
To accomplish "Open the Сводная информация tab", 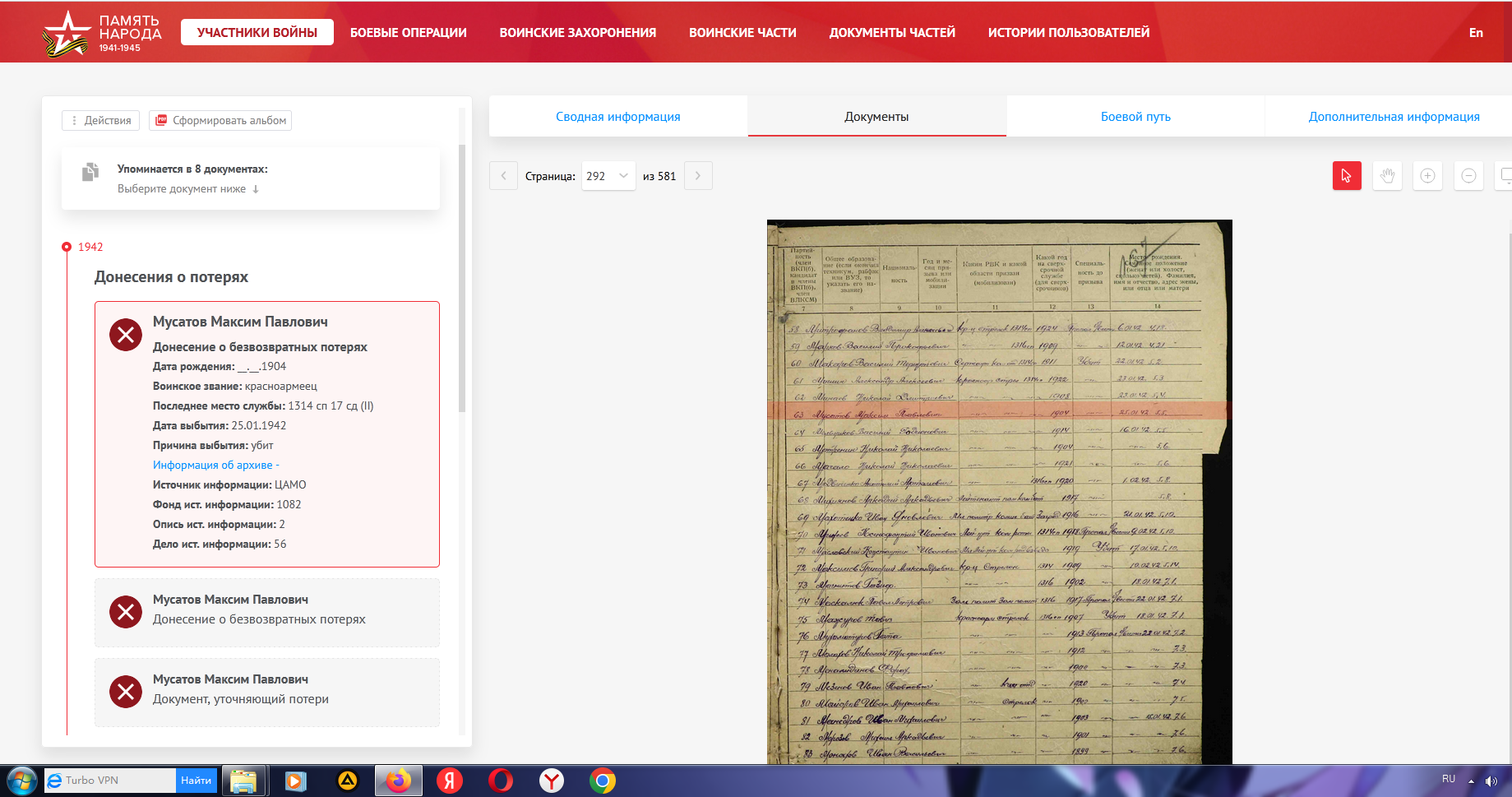I will pos(617,117).
